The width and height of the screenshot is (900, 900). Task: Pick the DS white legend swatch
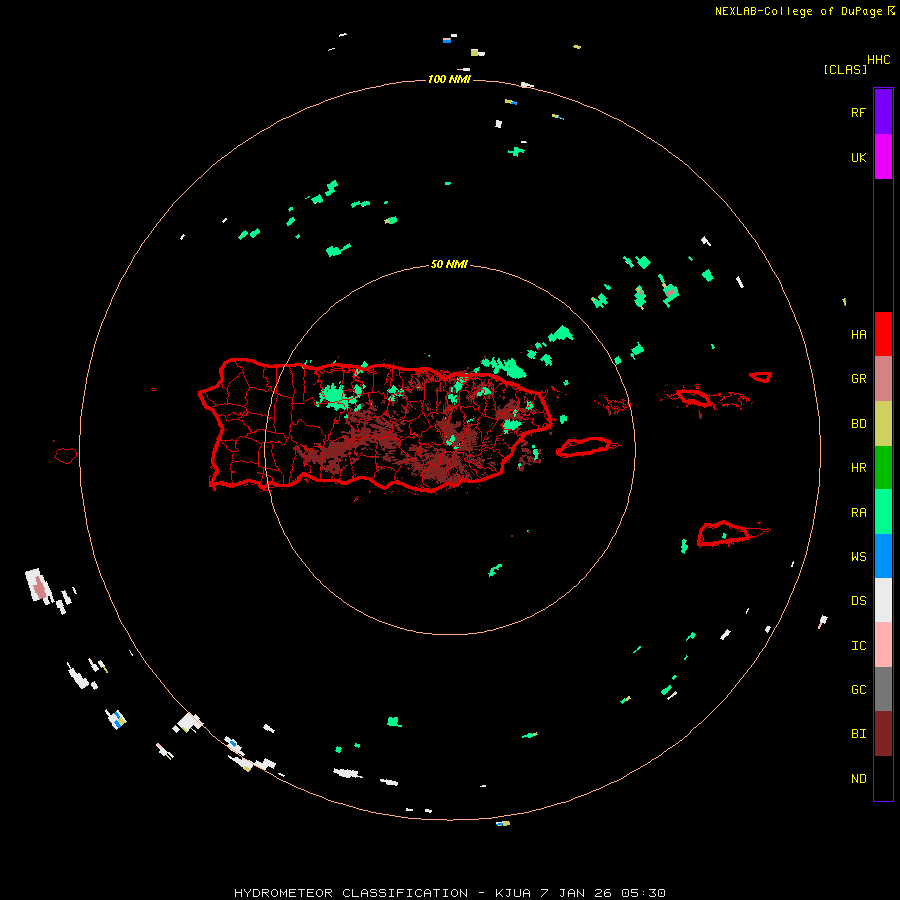883,600
